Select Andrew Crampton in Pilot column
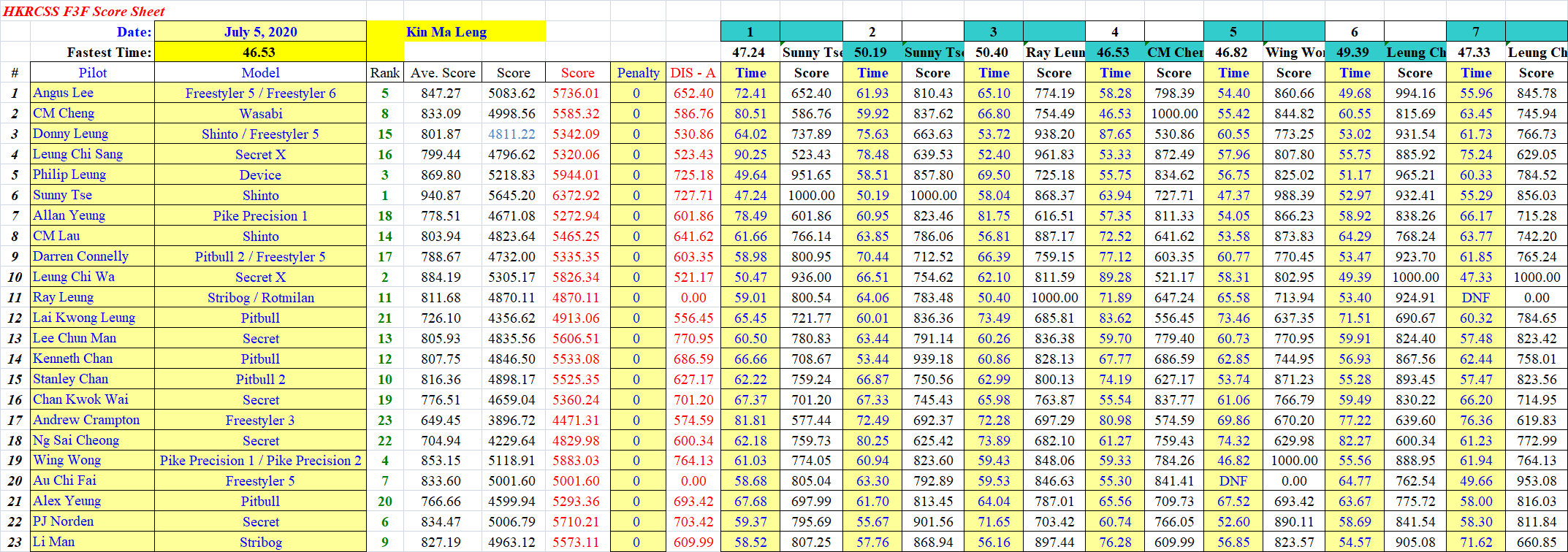The width and height of the screenshot is (1568, 552). click(x=86, y=420)
